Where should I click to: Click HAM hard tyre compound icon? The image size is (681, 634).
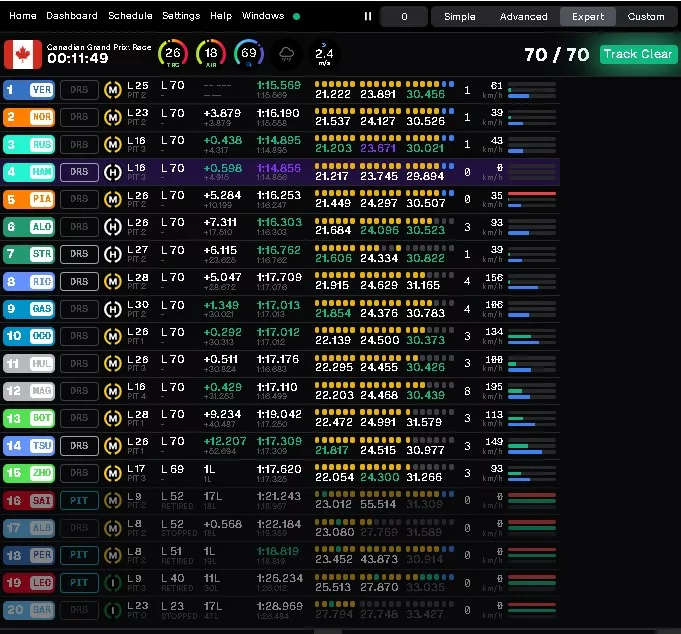click(x=113, y=172)
